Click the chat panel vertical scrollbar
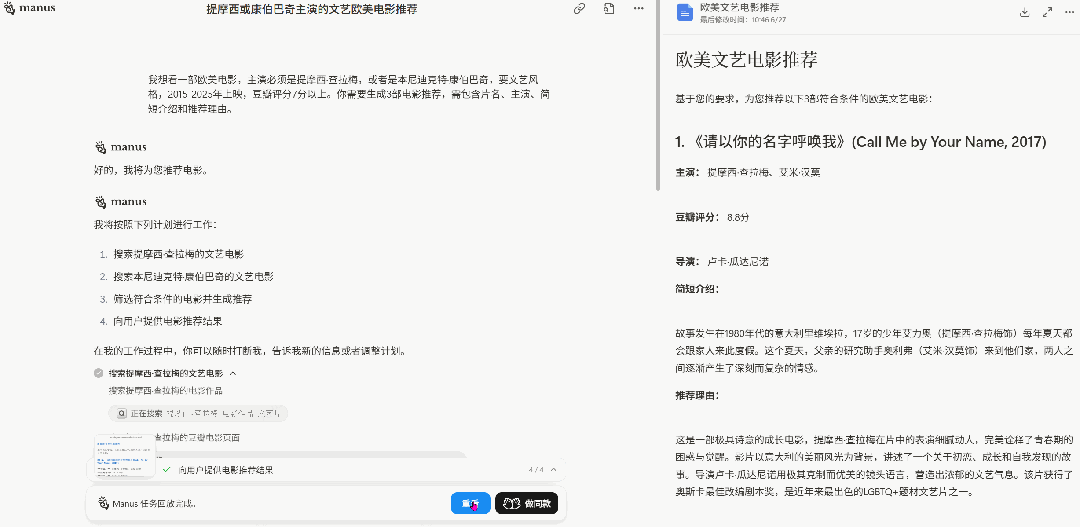 point(658,96)
